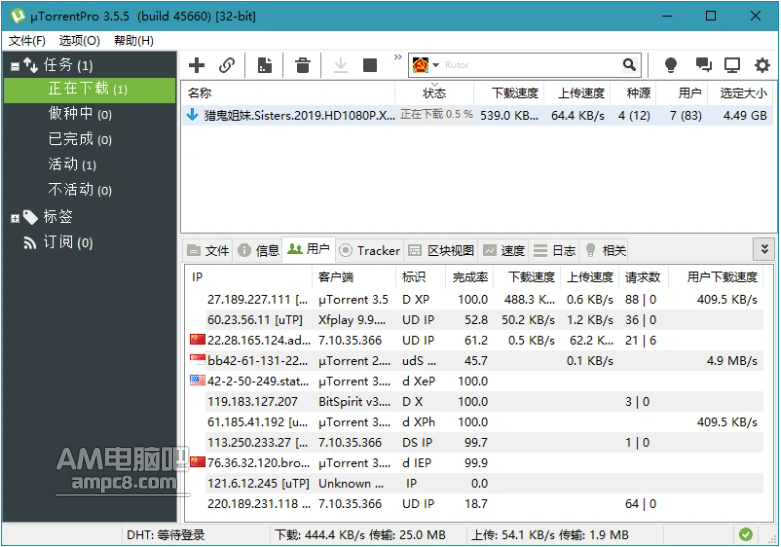Select the 猎鬼姐妹.Sisters.2019 torrent row

pyautogui.click(x=477, y=116)
